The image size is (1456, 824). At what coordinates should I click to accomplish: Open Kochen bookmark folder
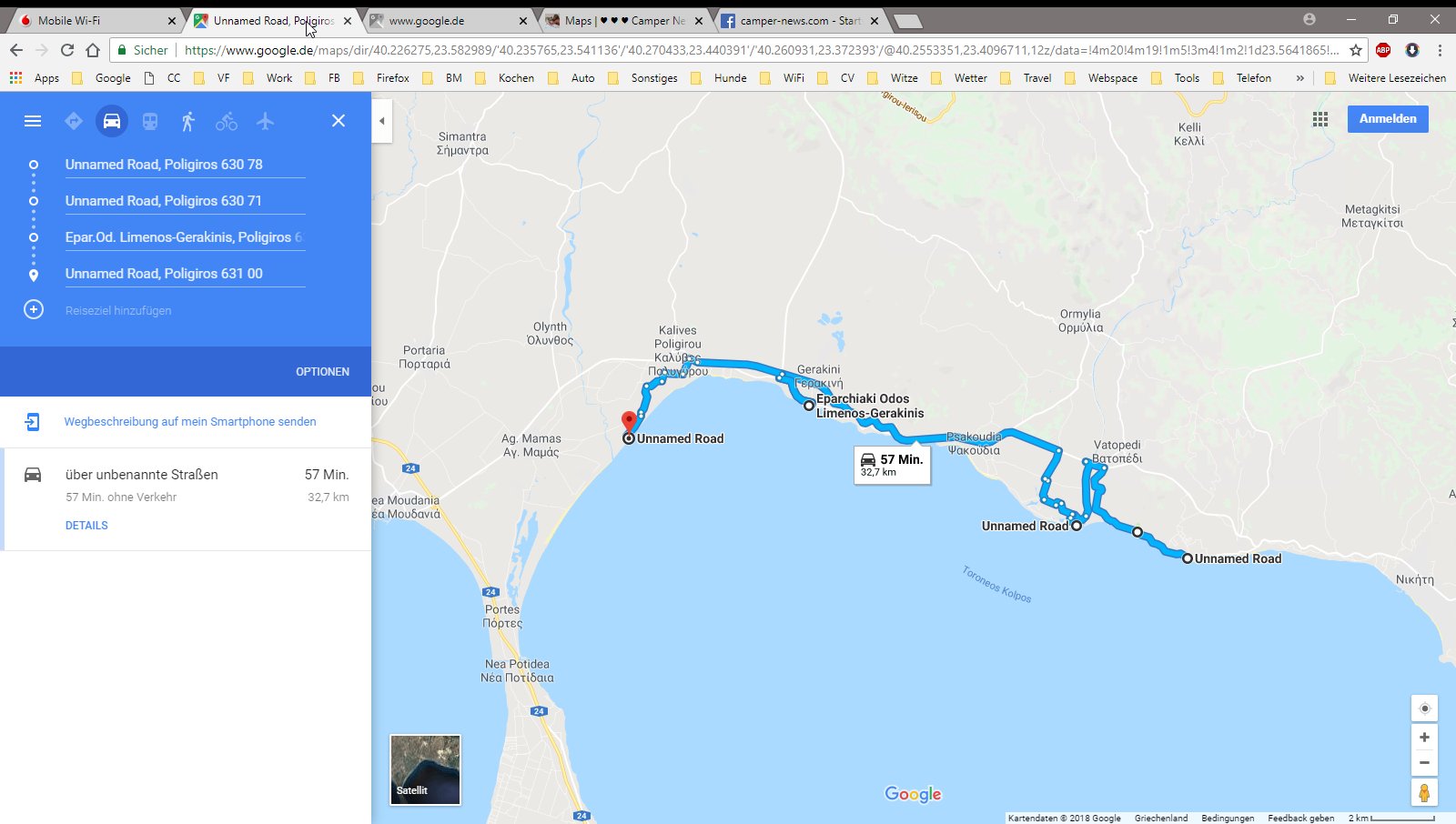505,78
